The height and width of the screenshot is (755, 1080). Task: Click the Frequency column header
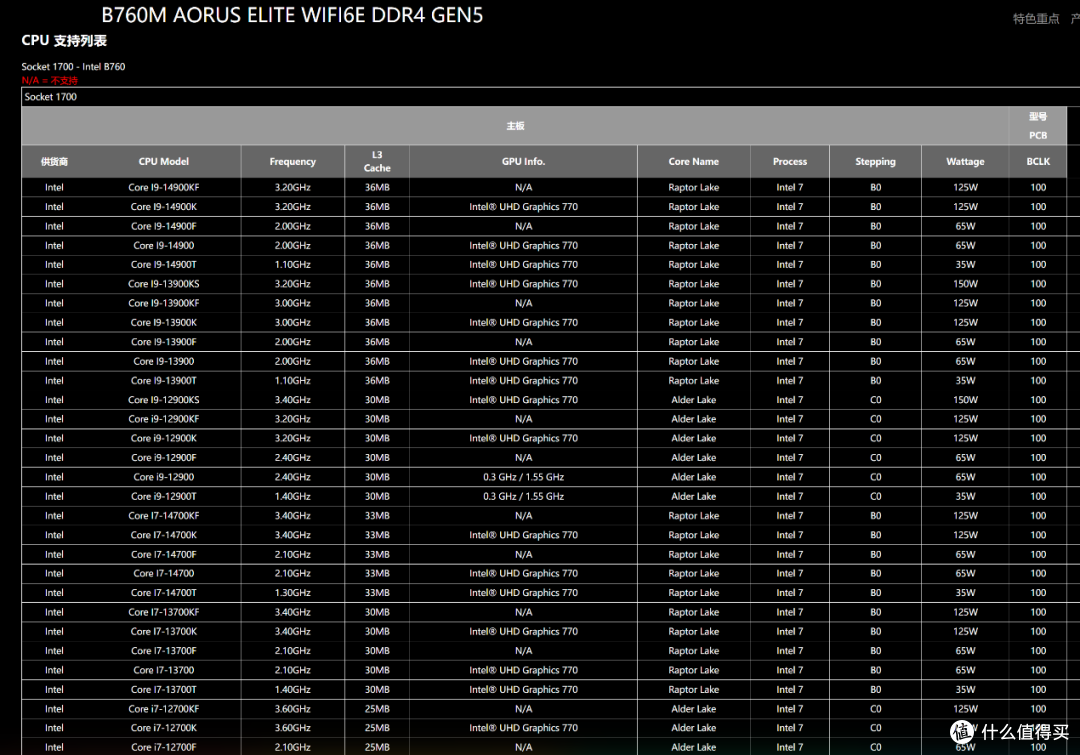point(292,161)
